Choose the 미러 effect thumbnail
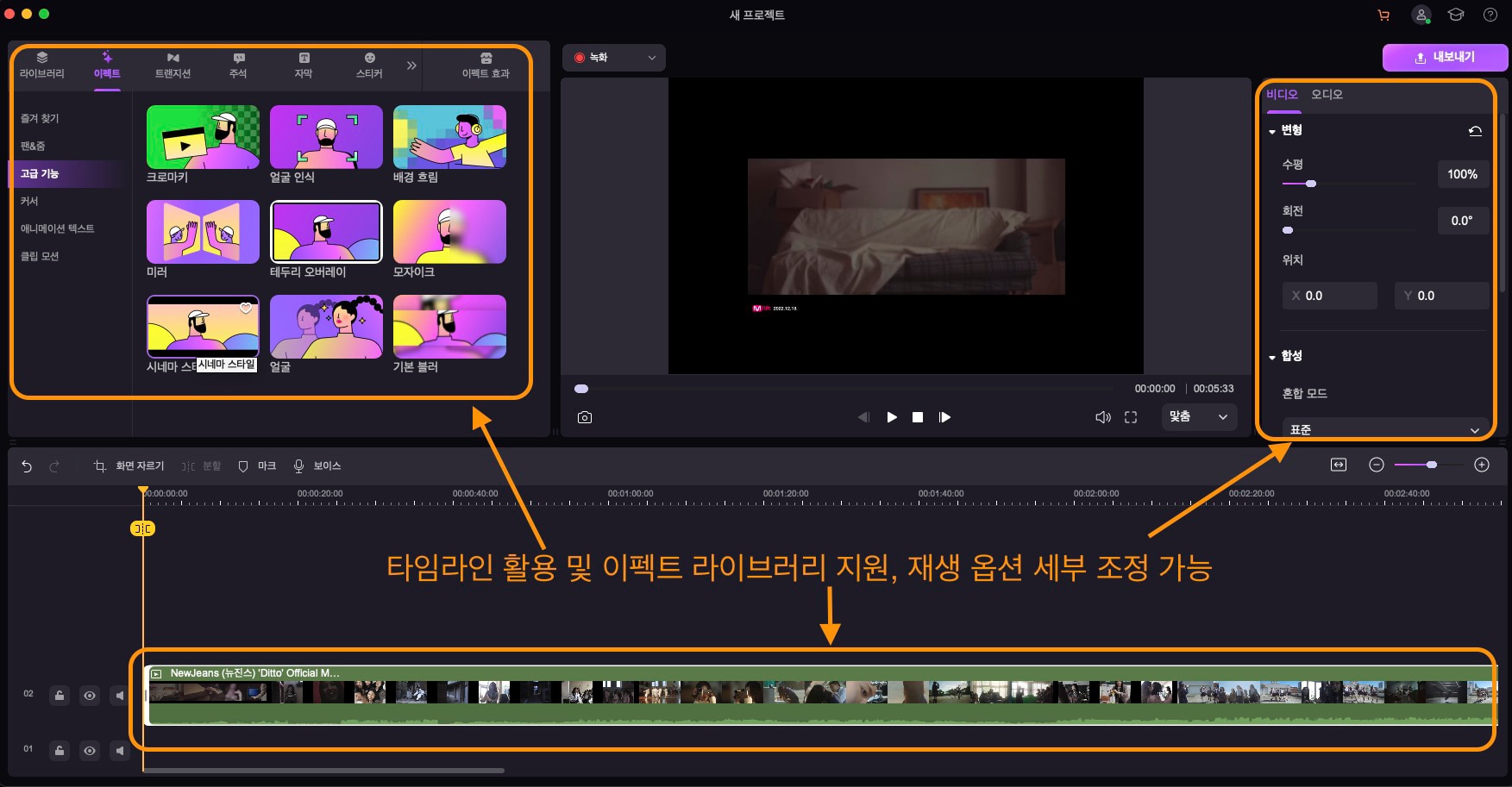Viewport: 1512px width, 787px height. tap(203, 232)
